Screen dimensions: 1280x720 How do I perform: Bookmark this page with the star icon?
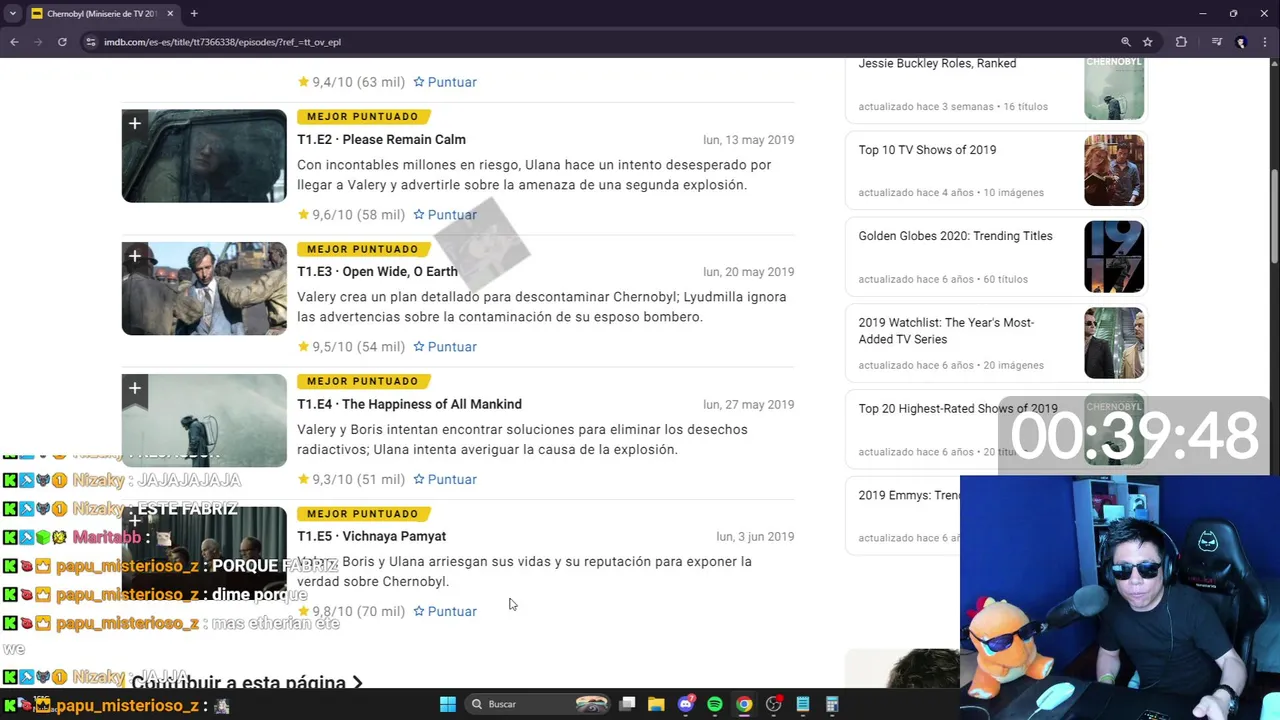click(1148, 42)
